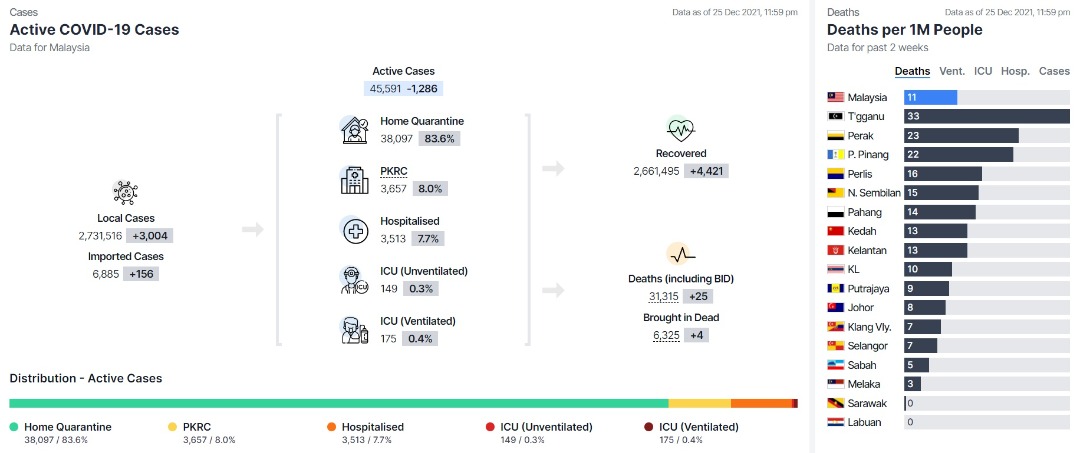
Task: Click the Home Quarantine house icon
Action: point(355,130)
